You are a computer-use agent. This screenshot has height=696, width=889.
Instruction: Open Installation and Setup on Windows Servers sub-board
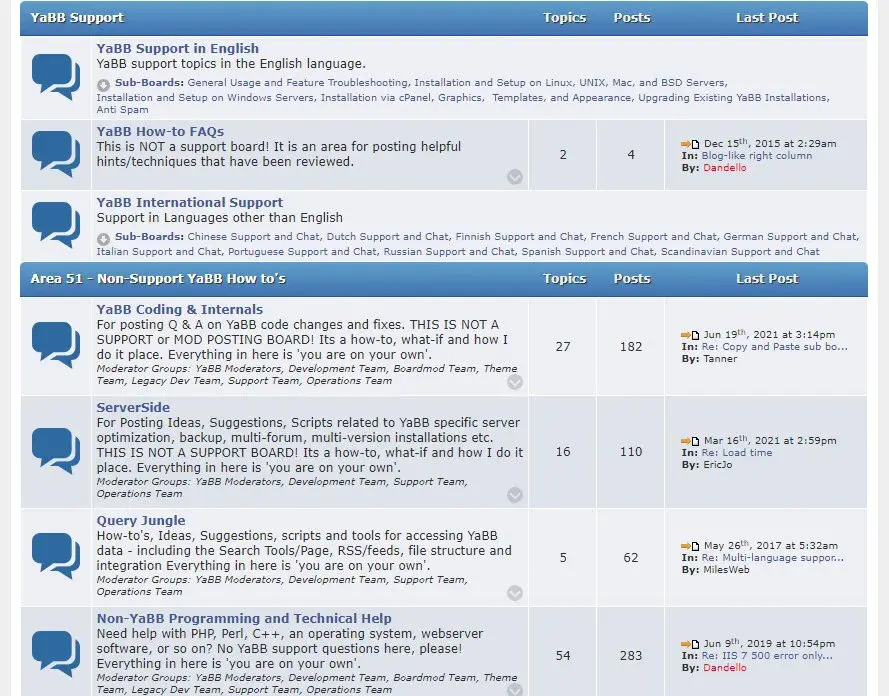coord(205,97)
